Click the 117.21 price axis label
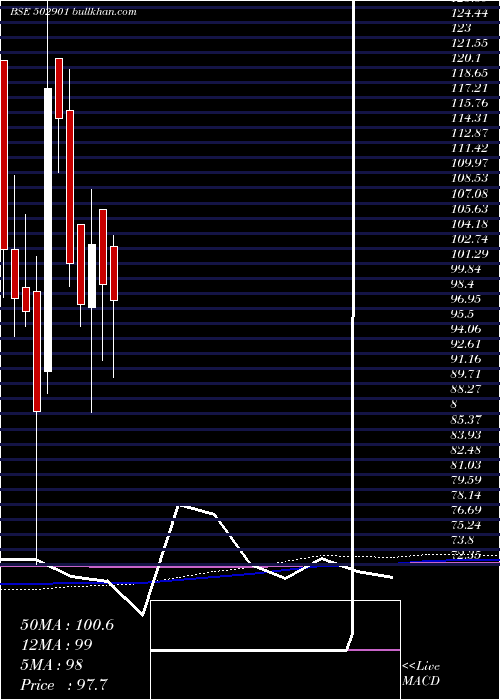 (x=469, y=88)
